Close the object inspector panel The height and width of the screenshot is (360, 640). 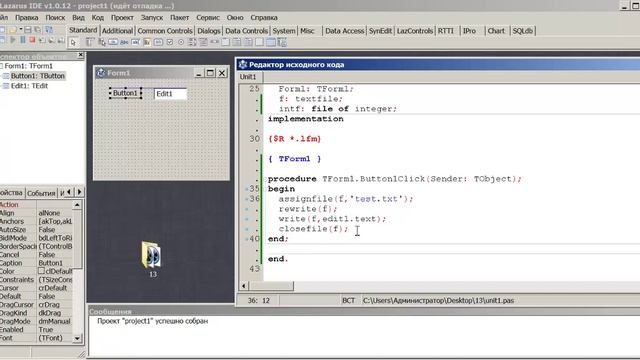point(80,55)
